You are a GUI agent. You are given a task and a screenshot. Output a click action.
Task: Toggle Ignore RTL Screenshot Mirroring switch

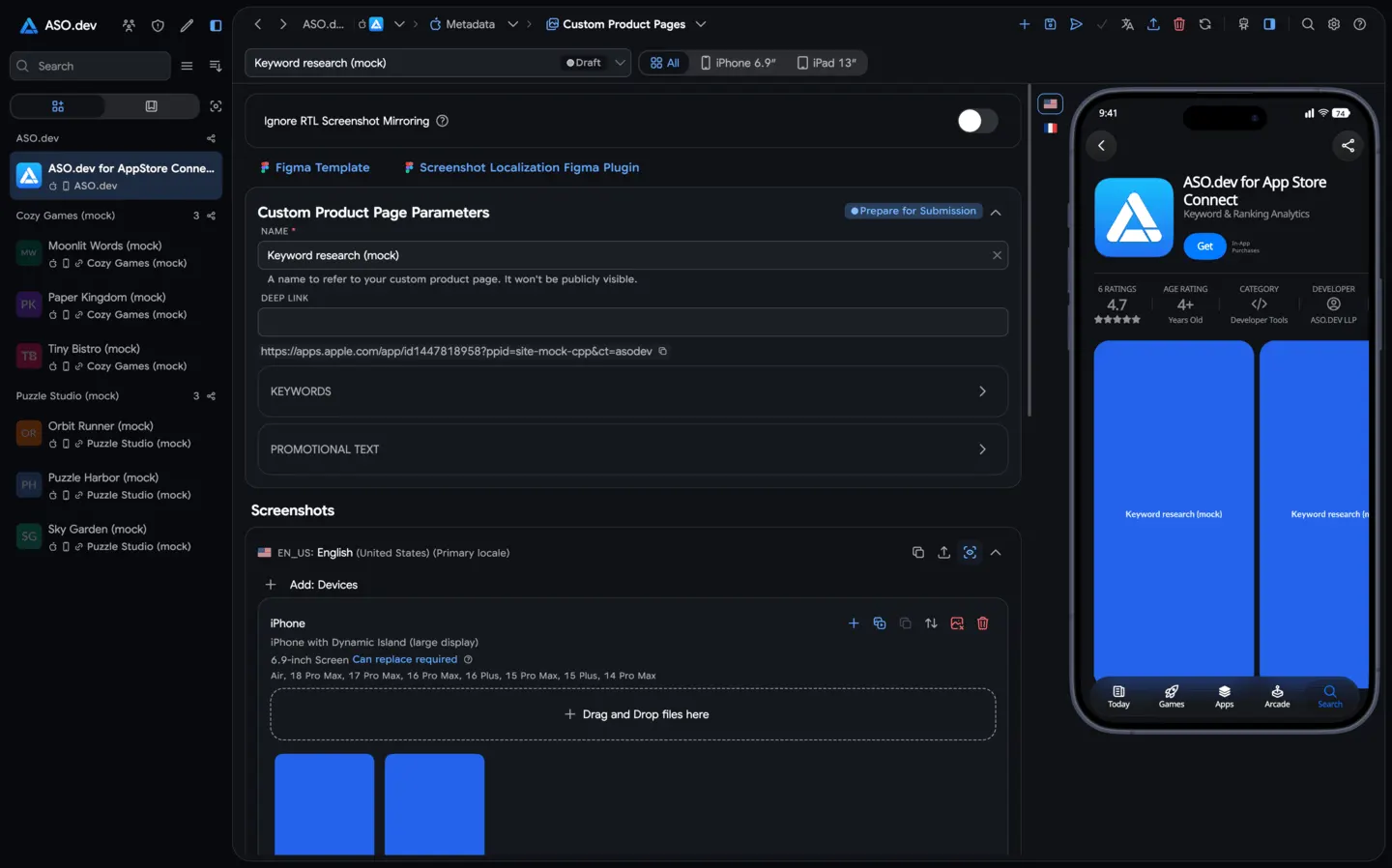977,121
